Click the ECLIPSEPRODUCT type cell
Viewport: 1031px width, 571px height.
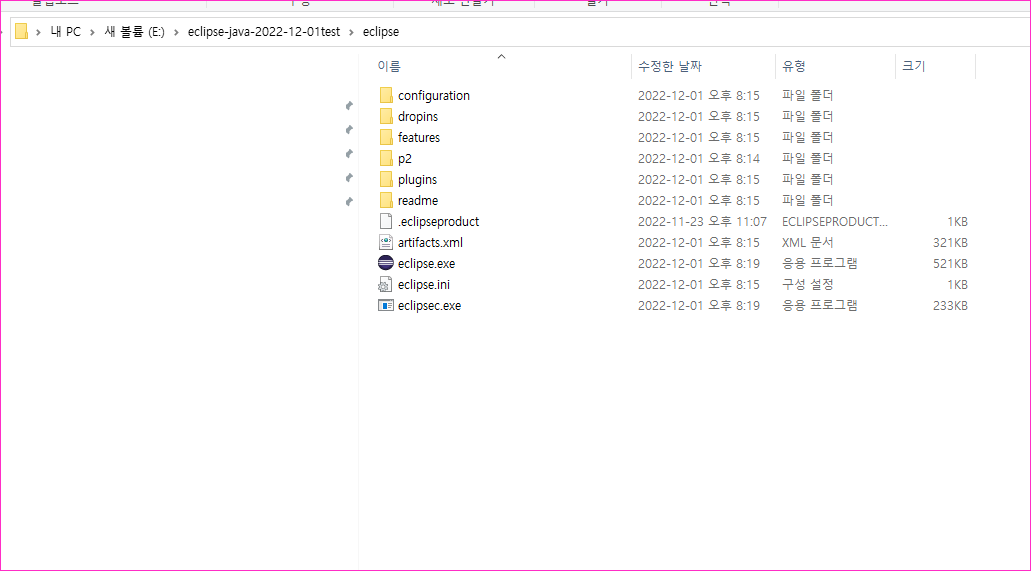(835, 222)
